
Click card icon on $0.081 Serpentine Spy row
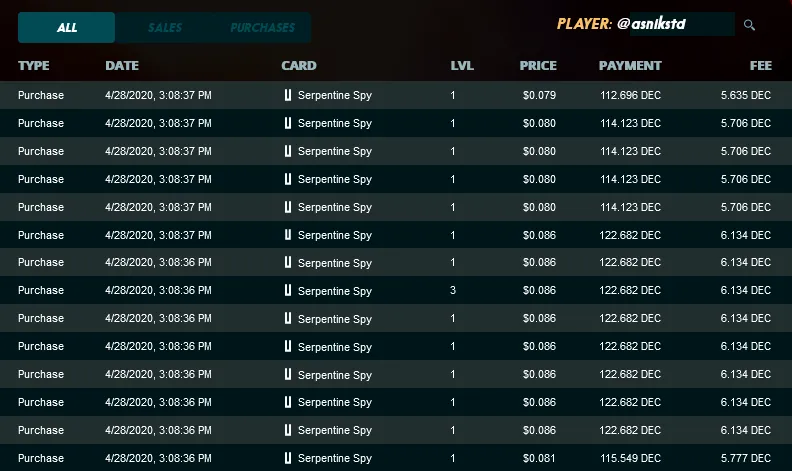coord(287,458)
